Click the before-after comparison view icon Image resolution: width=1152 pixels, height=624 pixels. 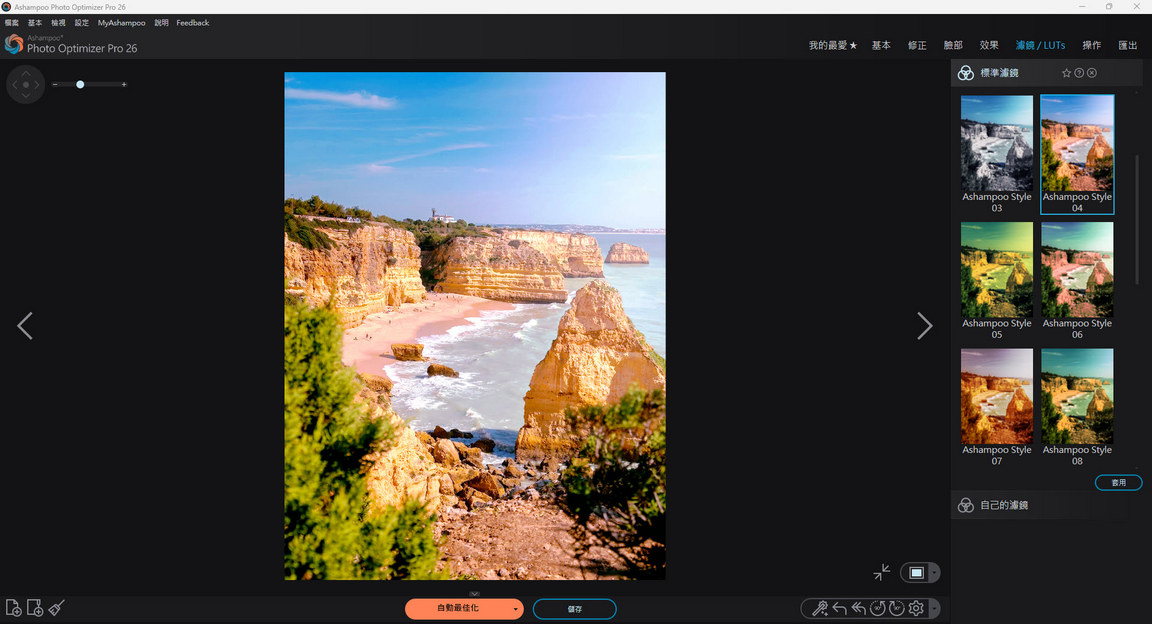tap(918, 572)
